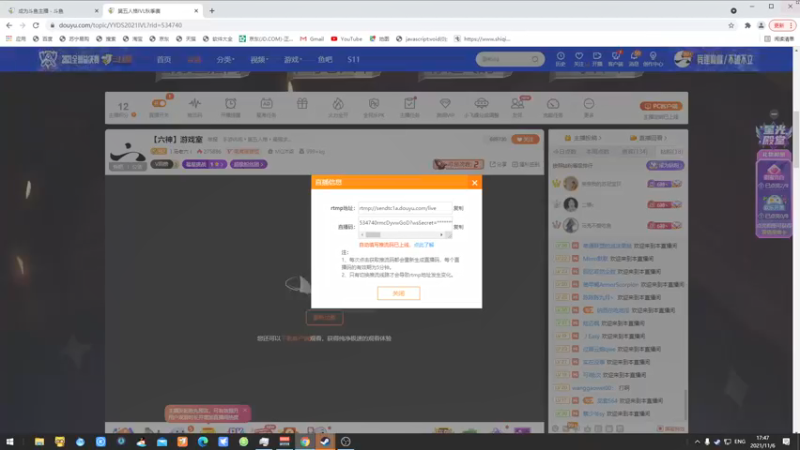Open the speedometer icon in the streamer toolbar
Image resolution: width=800 pixels, height=450 pixels.
pos(553,104)
